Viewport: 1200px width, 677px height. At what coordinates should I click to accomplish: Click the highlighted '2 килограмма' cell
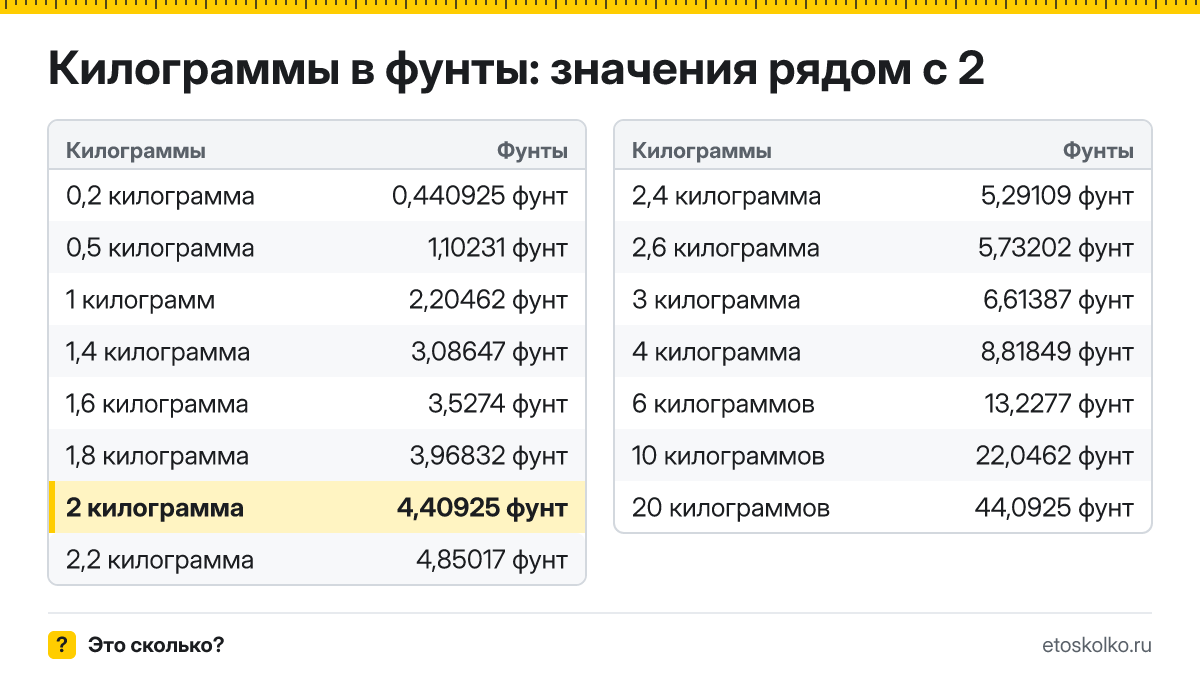click(x=155, y=508)
